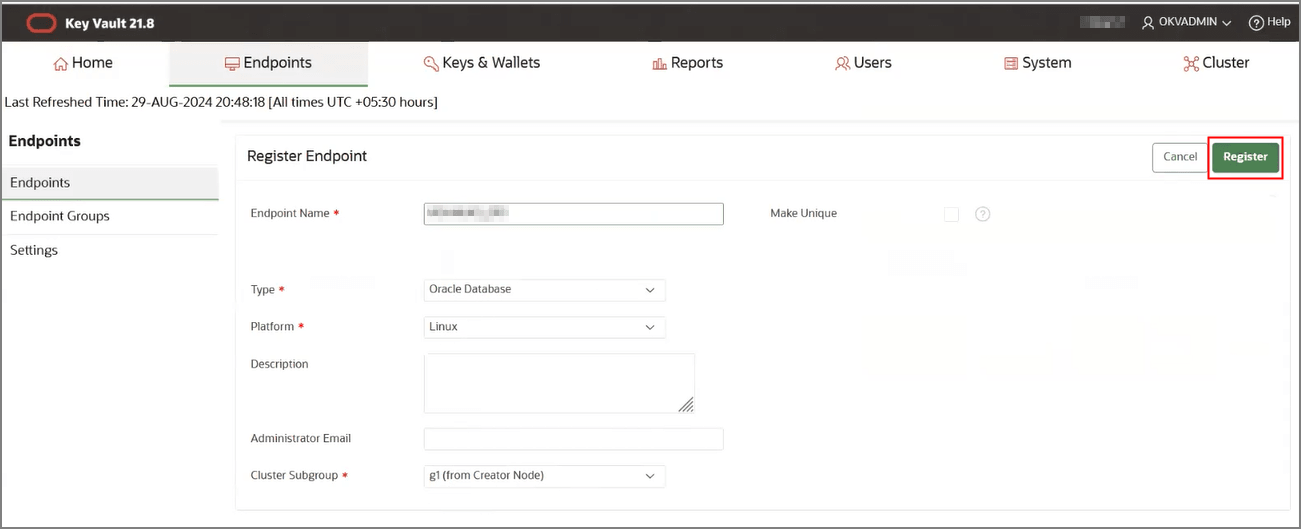
Task: Switch to the Endpoints tab
Action: tap(268, 63)
